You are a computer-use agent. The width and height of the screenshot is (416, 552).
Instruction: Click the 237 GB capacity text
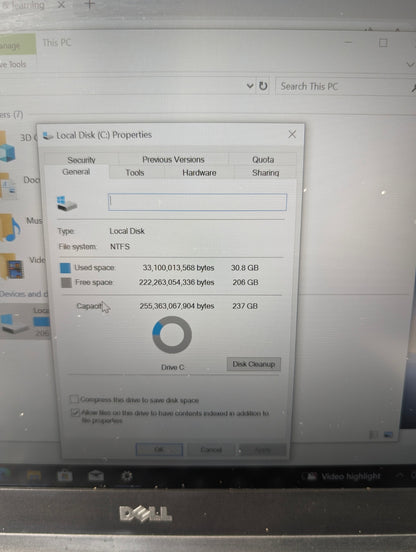245,306
